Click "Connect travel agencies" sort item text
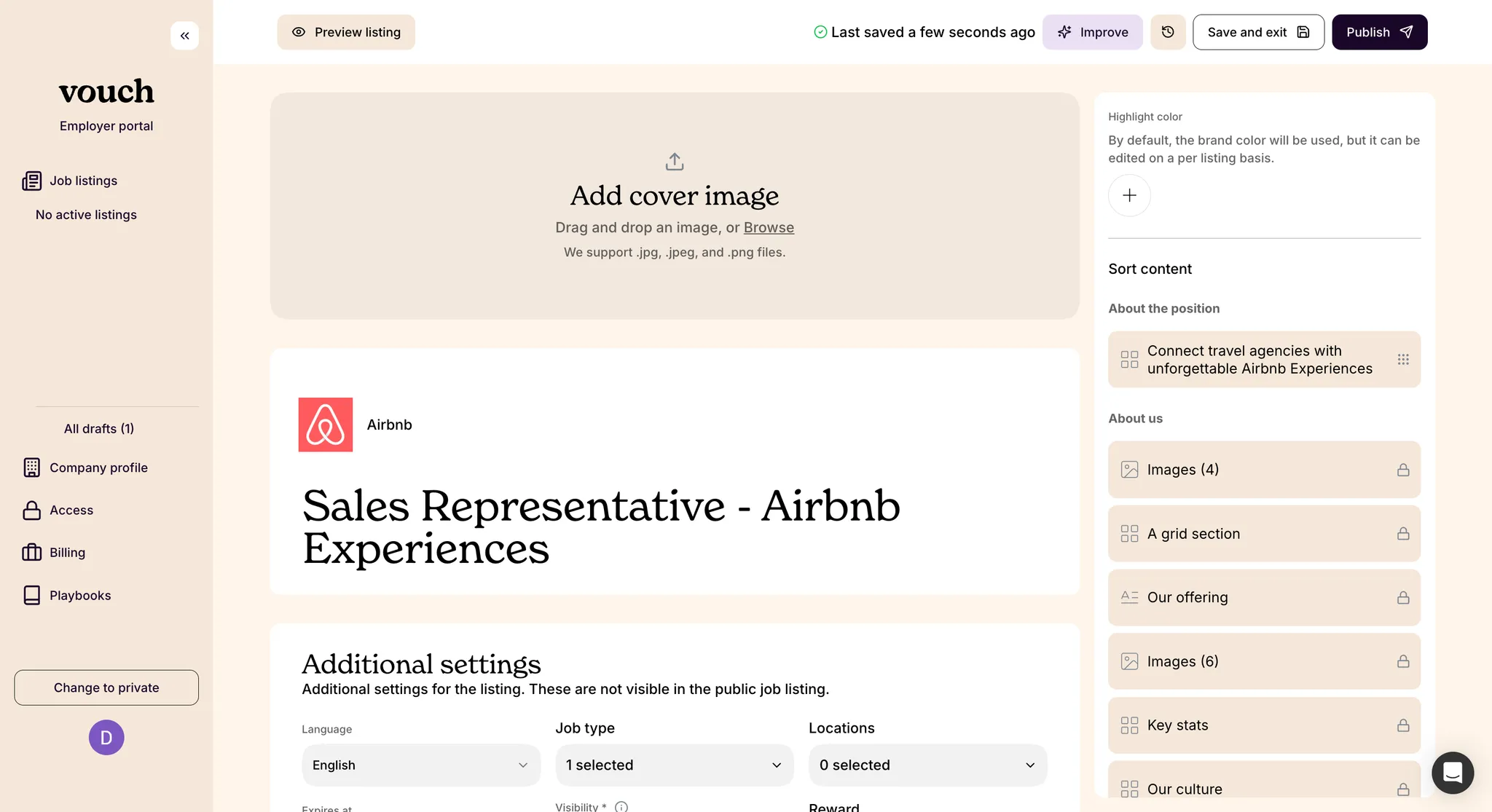Screen dimensions: 1492x812 click(x=1260, y=360)
